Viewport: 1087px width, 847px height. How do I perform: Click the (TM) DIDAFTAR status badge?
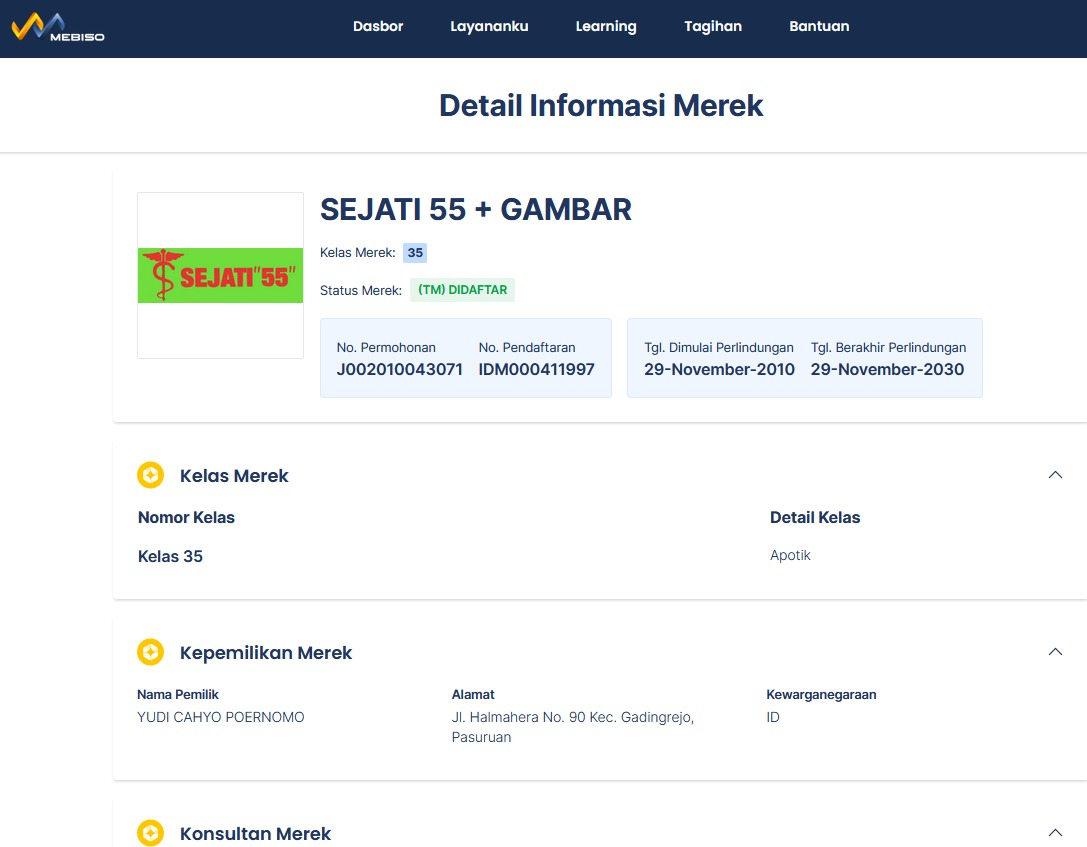(462, 290)
